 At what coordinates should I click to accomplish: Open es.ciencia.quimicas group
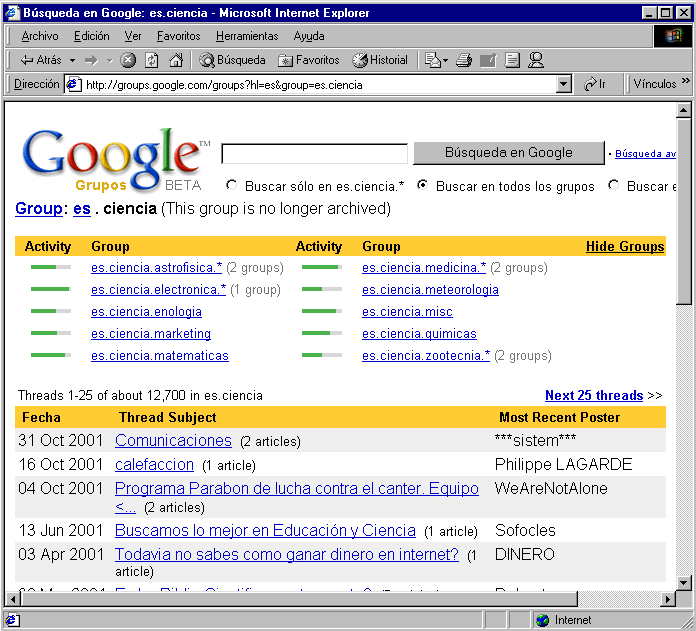(x=419, y=334)
